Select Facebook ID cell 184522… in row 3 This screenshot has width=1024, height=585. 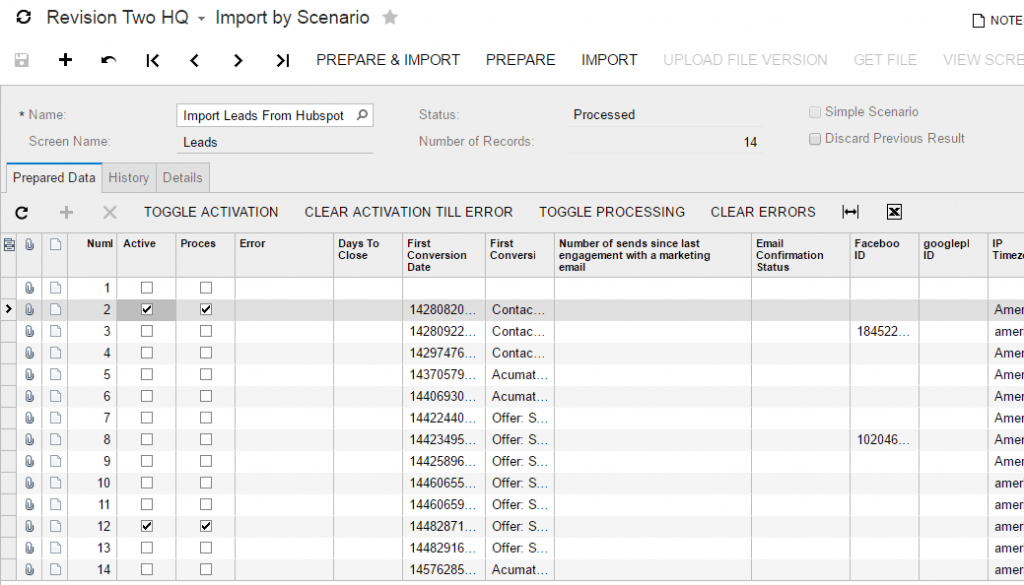point(885,332)
